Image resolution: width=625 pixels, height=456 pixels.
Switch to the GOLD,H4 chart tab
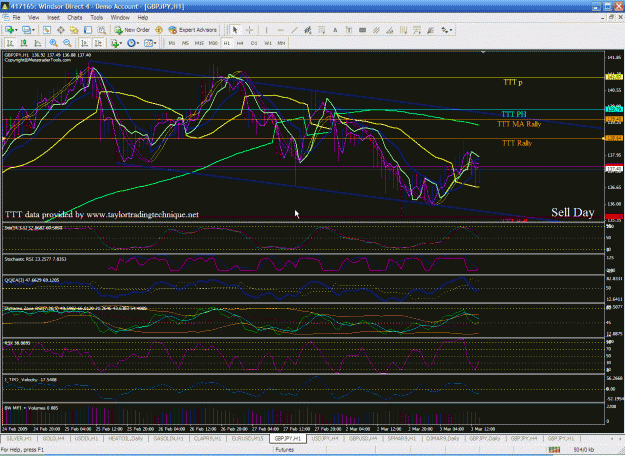pyautogui.click(x=53, y=438)
